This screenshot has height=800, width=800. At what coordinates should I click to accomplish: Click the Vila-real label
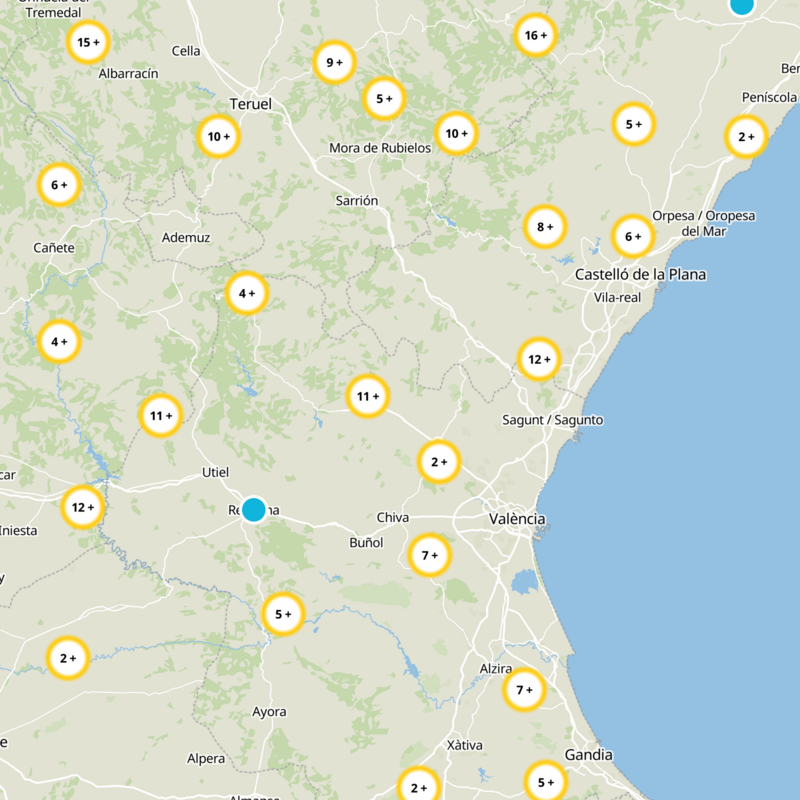[x=617, y=297]
